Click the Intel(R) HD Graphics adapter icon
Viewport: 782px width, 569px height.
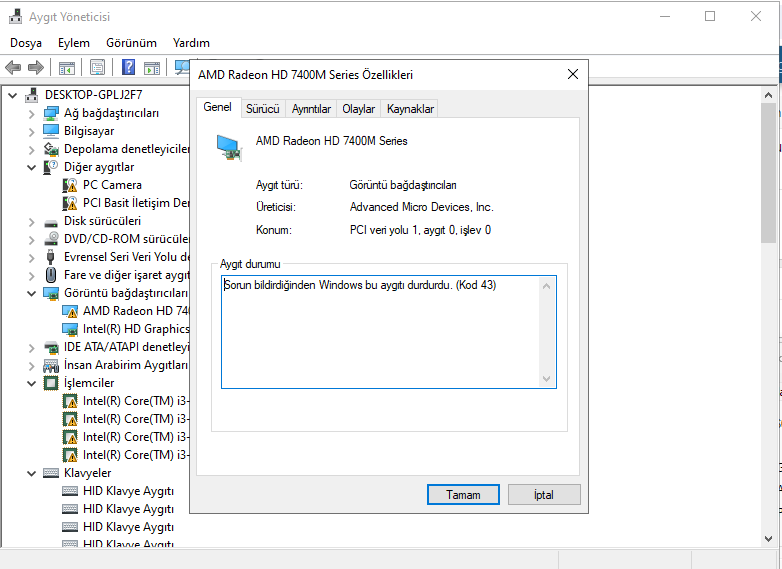point(70,329)
